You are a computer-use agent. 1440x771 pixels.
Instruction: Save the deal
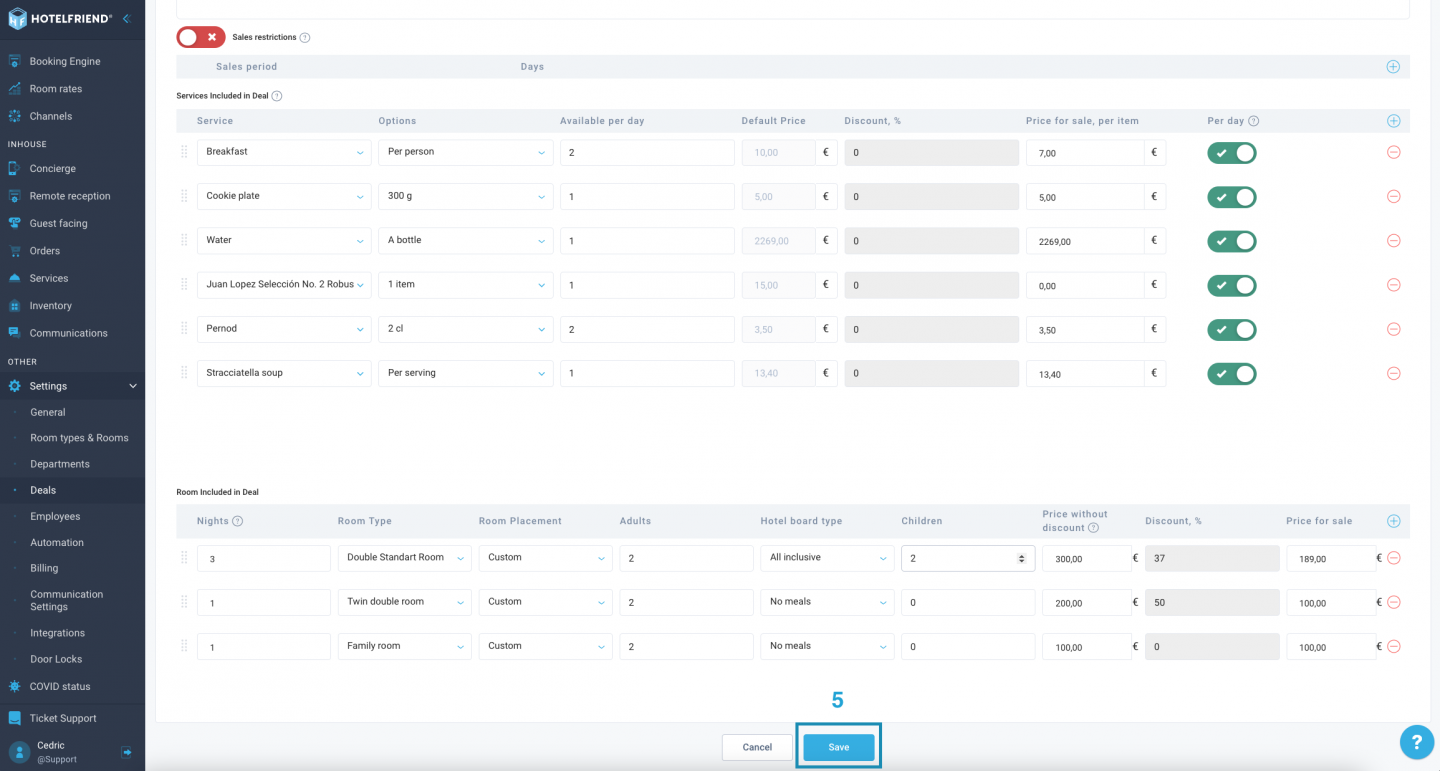point(839,747)
